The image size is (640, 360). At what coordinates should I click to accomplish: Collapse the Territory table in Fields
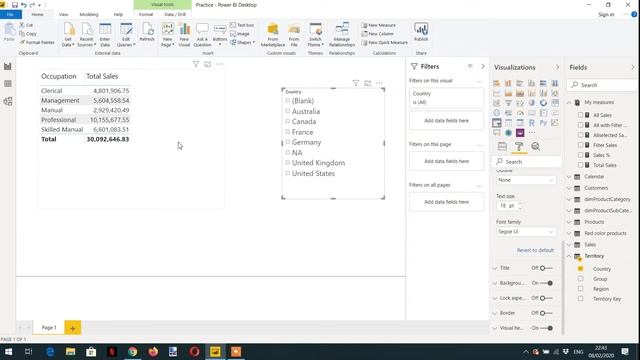(x=569, y=256)
